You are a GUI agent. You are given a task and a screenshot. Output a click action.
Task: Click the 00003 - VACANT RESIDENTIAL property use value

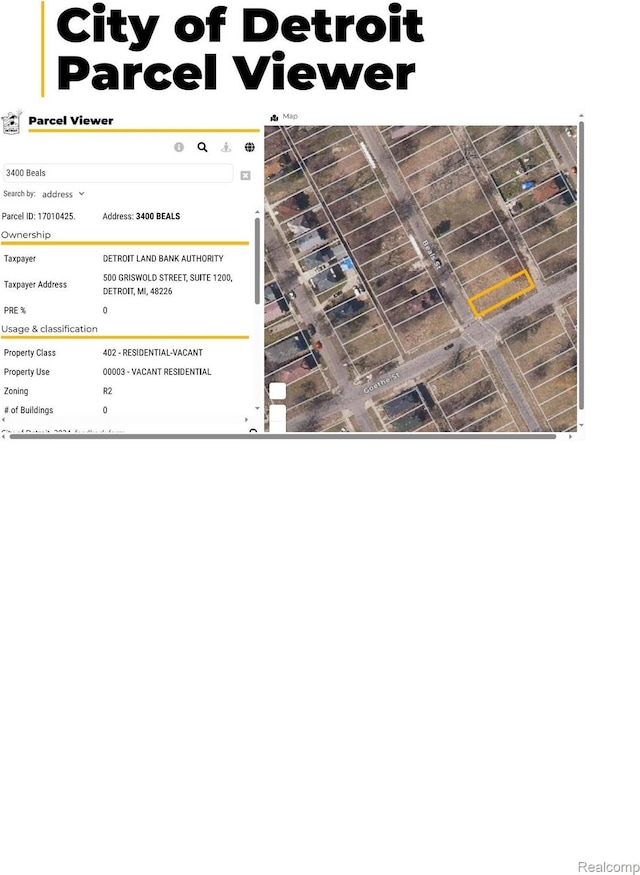pyautogui.click(x=157, y=372)
